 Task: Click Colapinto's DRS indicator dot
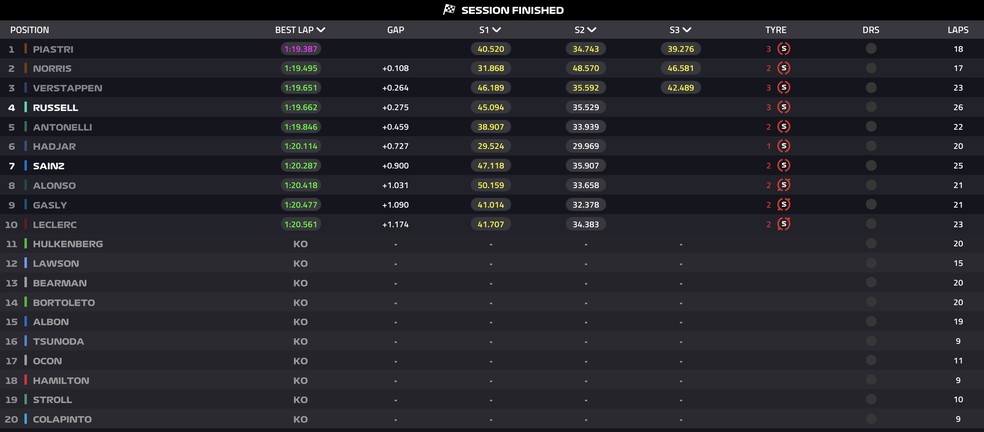coord(871,419)
